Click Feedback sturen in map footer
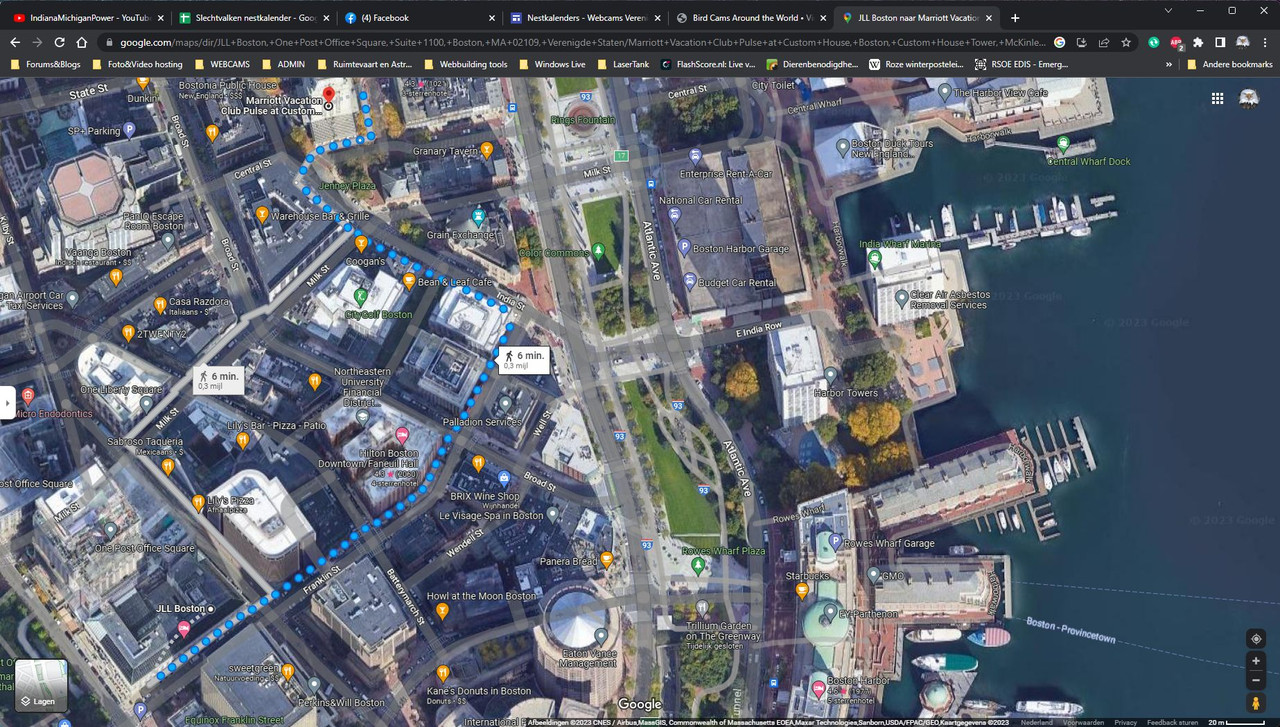The width and height of the screenshot is (1280, 727). (1172, 722)
